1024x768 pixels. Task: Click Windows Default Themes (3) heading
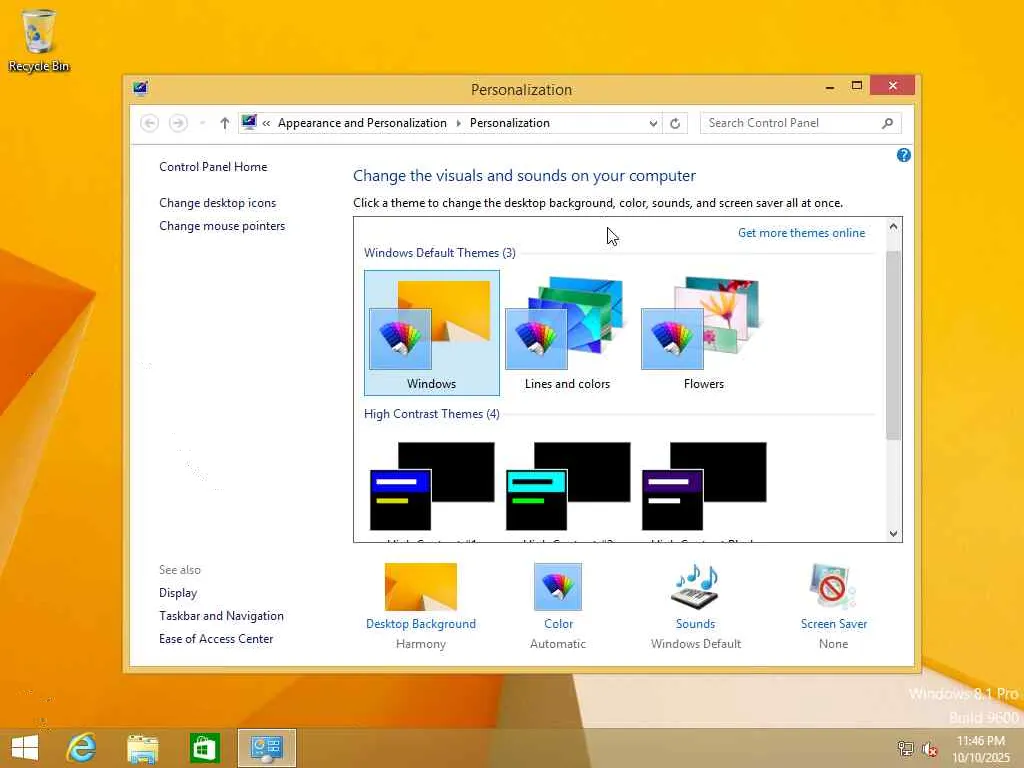440,253
